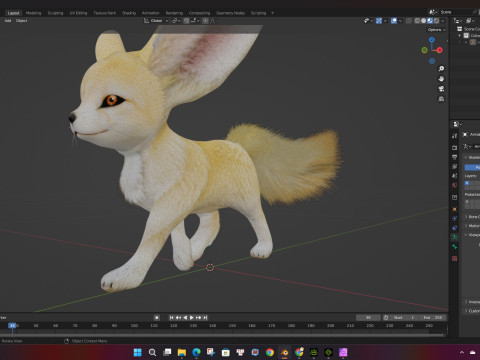Open the Scripting workspace tab
Image resolution: width=480 pixels, height=360 pixels.
[258, 13]
